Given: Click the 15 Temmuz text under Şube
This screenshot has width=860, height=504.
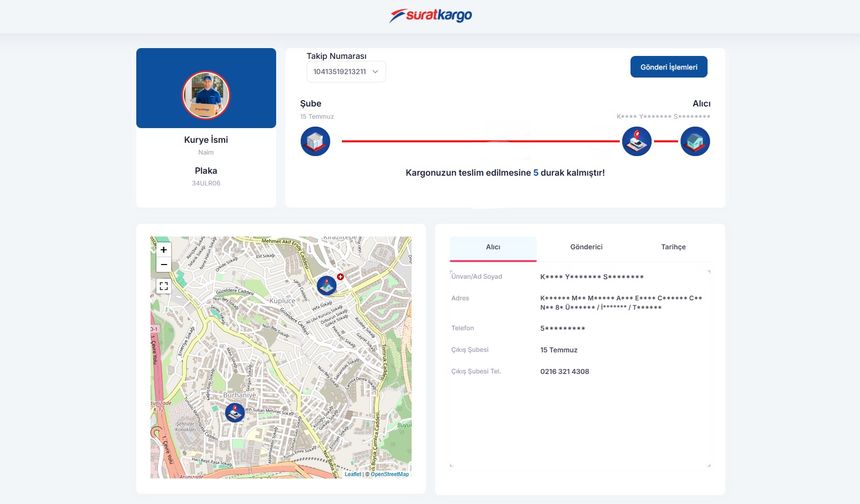Looking at the screenshot, I should pyautogui.click(x=317, y=116).
